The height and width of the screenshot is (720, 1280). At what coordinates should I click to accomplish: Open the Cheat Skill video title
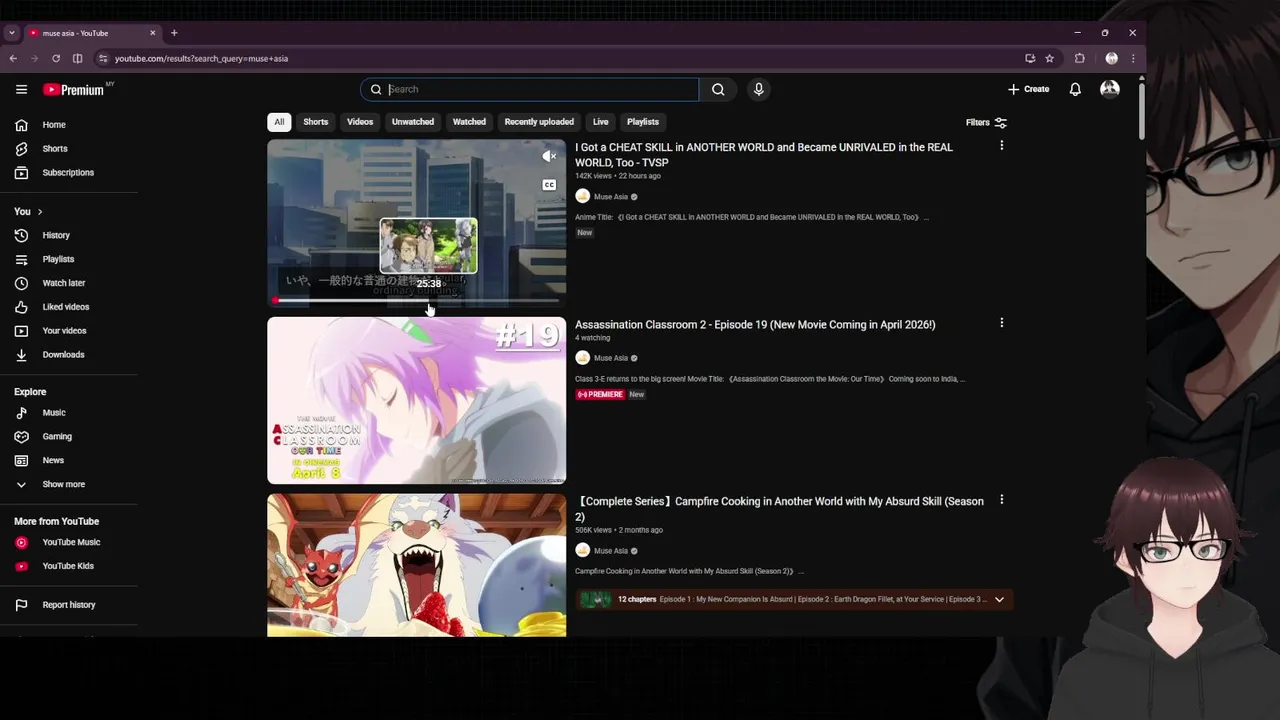(764, 155)
